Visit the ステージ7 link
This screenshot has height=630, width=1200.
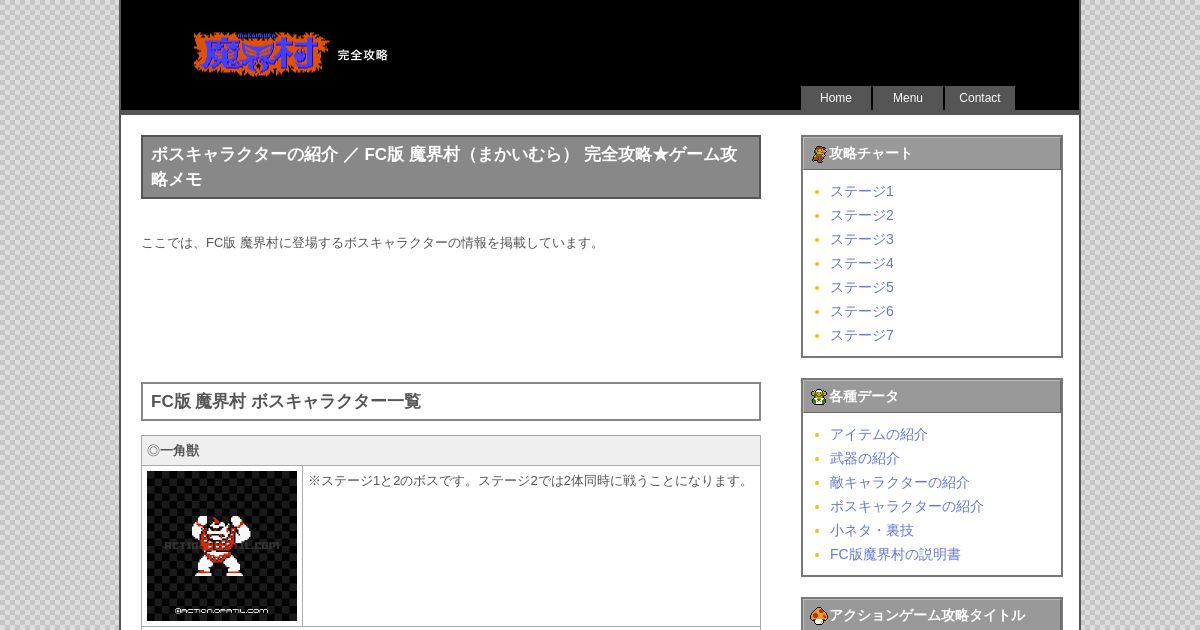(x=862, y=335)
